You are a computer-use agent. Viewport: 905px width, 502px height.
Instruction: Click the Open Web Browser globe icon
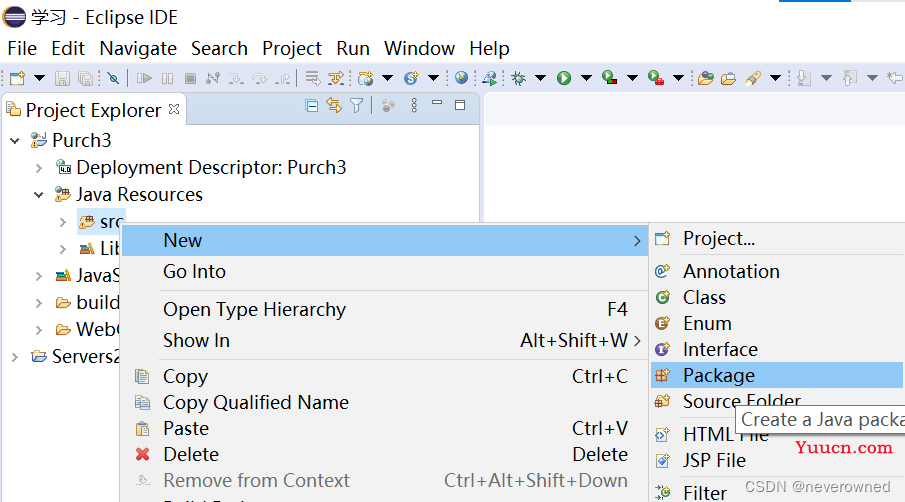coord(461,77)
